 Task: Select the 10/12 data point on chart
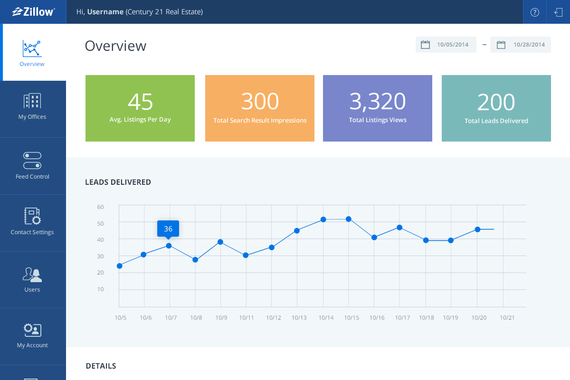(x=272, y=247)
